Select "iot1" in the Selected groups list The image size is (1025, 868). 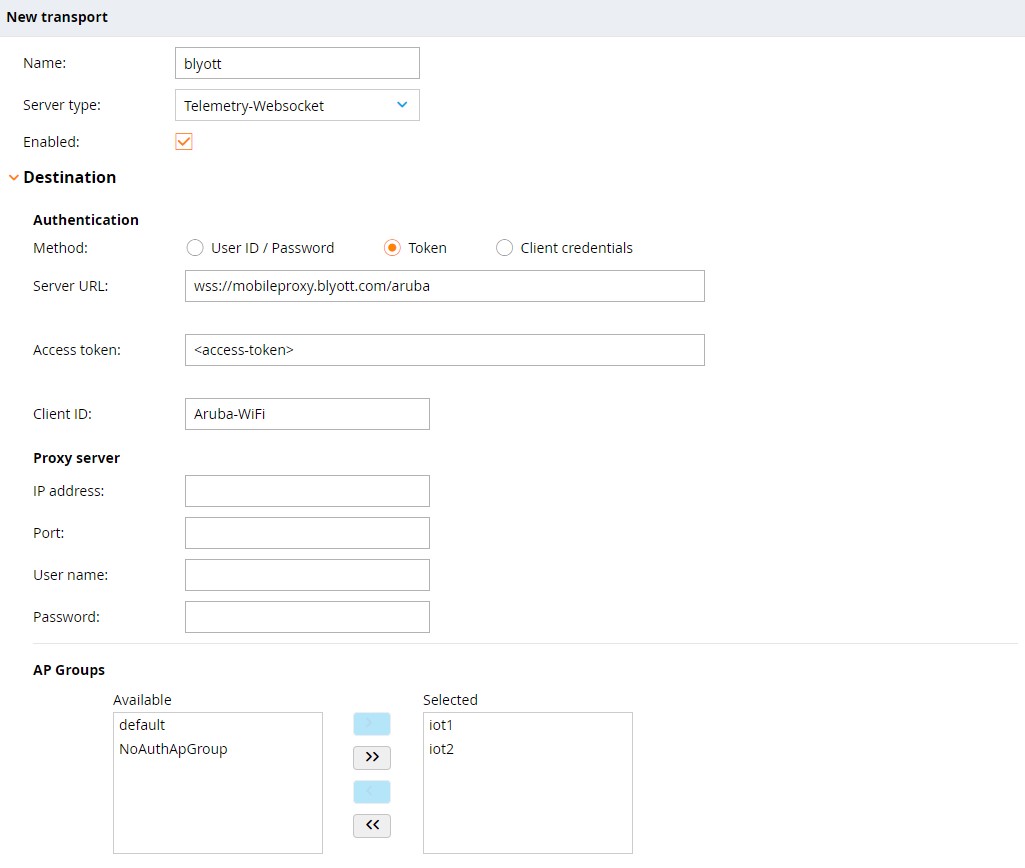[x=441, y=724]
